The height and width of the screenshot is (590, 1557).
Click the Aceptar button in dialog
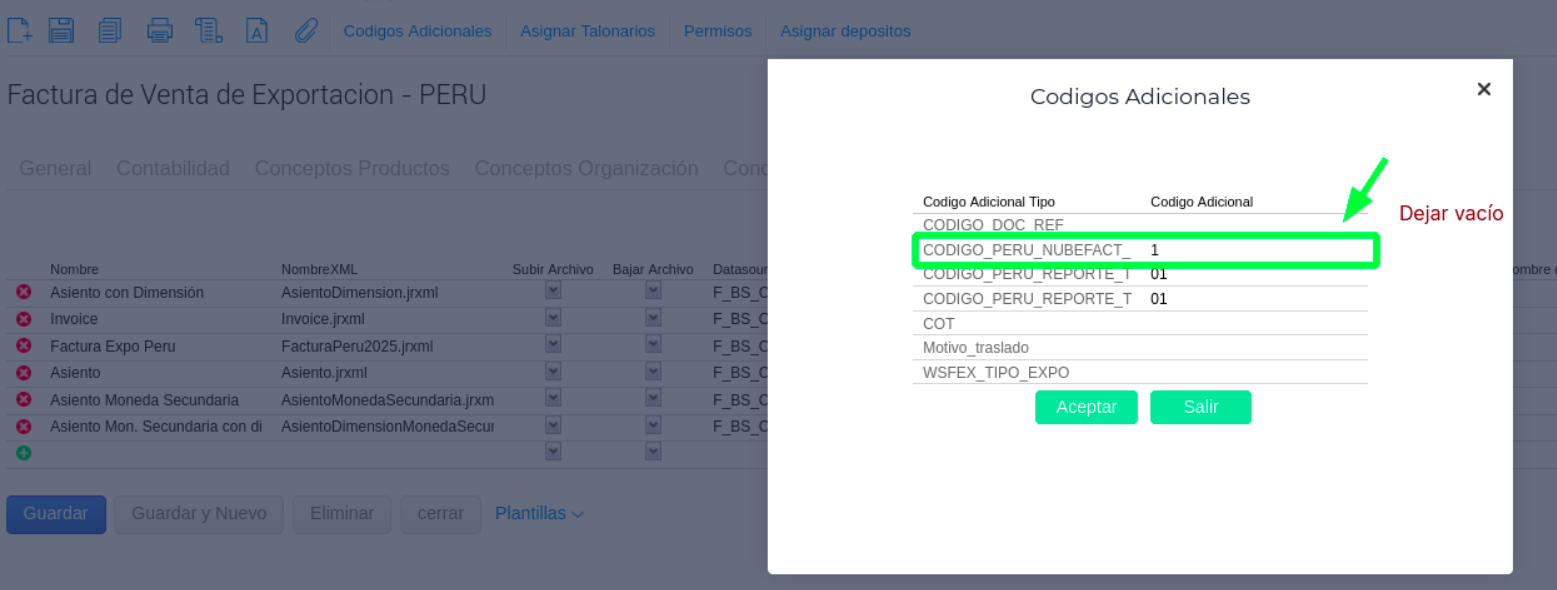(x=1086, y=407)
